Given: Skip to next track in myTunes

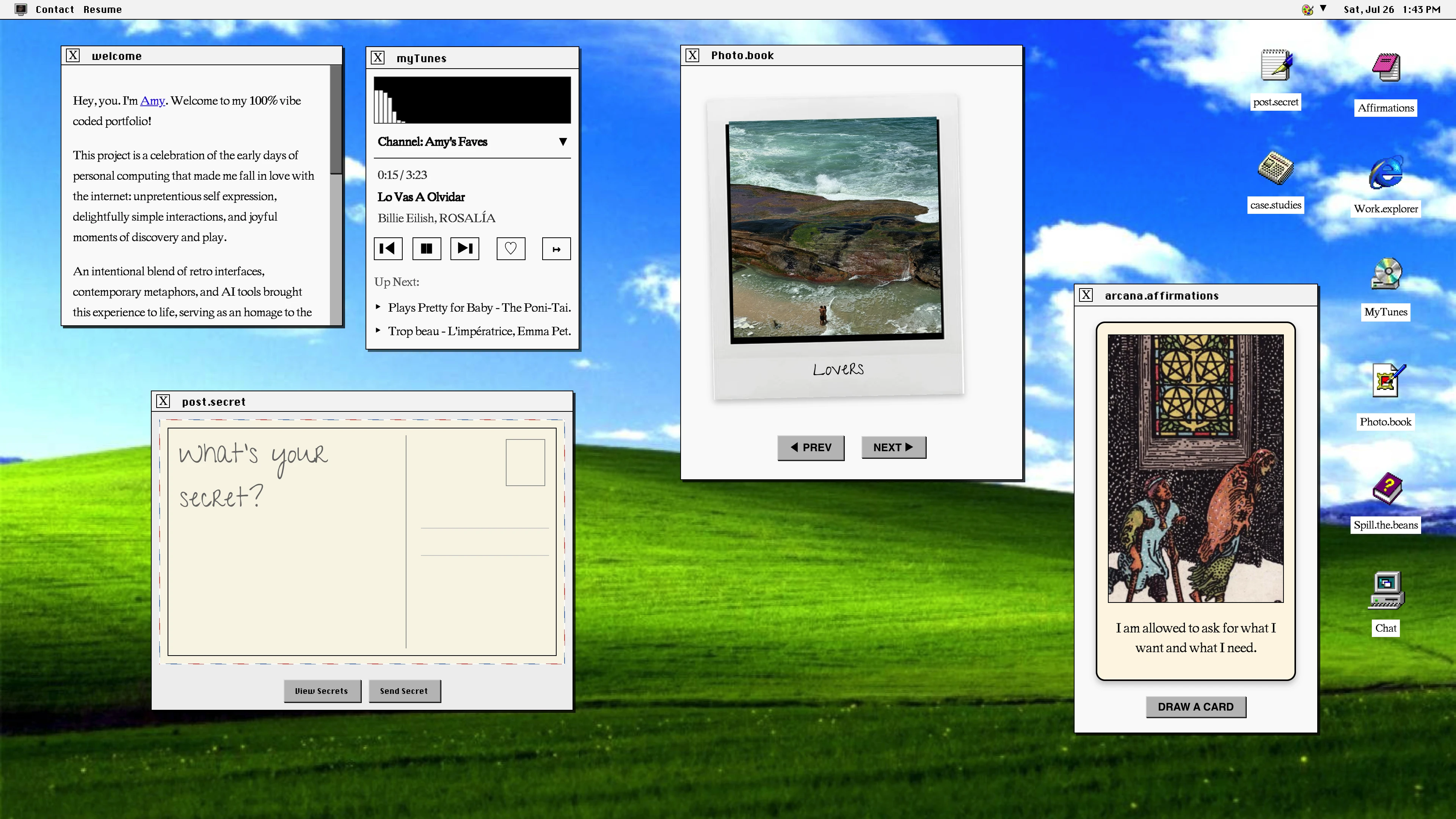Looking at the screenshot, I should pos(464,249).
